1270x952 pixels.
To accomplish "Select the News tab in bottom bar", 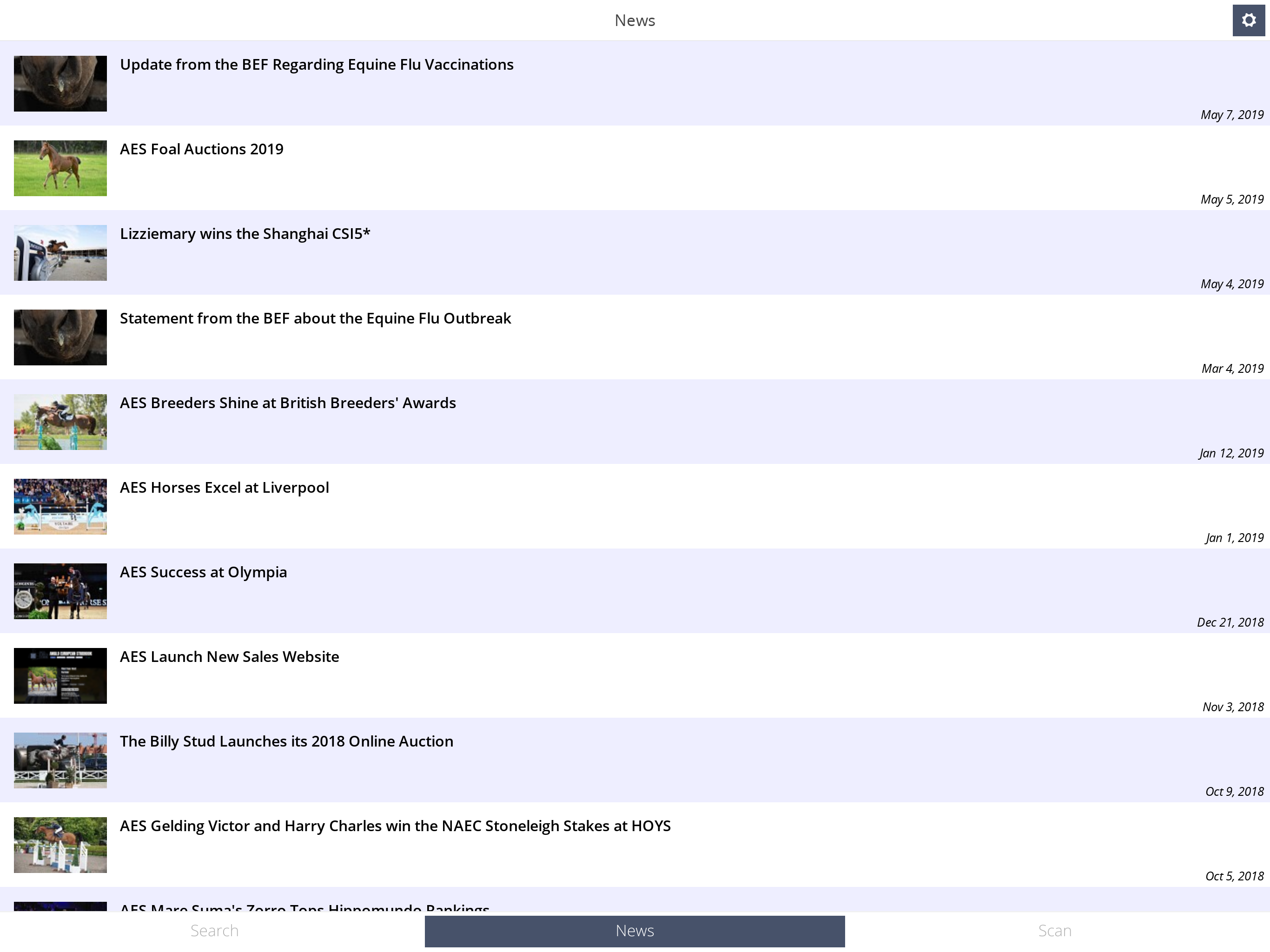I will click(x=635, y=931).
